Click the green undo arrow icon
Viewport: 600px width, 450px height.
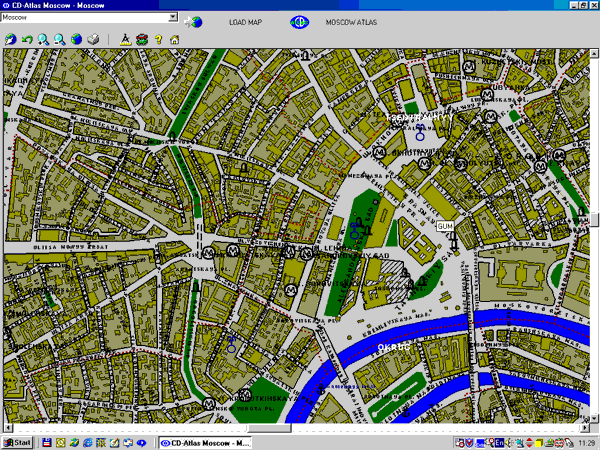pyautogui.click(x=27, y=39)
